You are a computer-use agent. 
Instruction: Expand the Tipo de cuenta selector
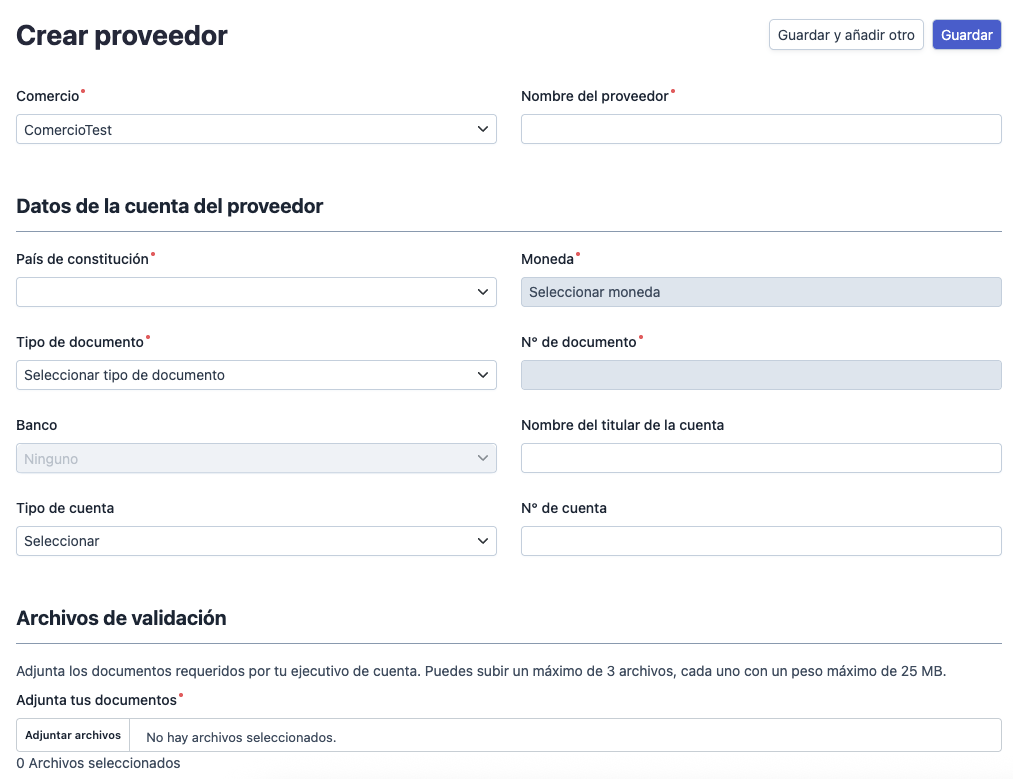point(255,540)
